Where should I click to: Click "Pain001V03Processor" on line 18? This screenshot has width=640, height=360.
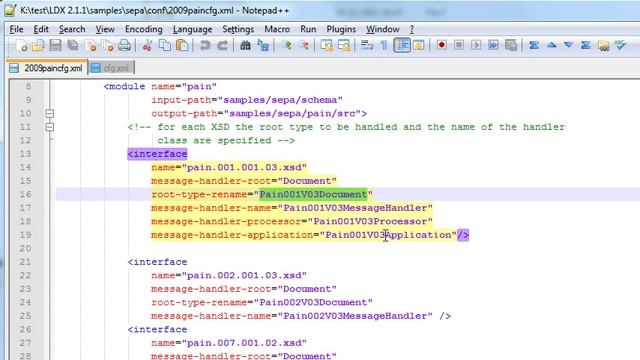click(x=370, y=221)
